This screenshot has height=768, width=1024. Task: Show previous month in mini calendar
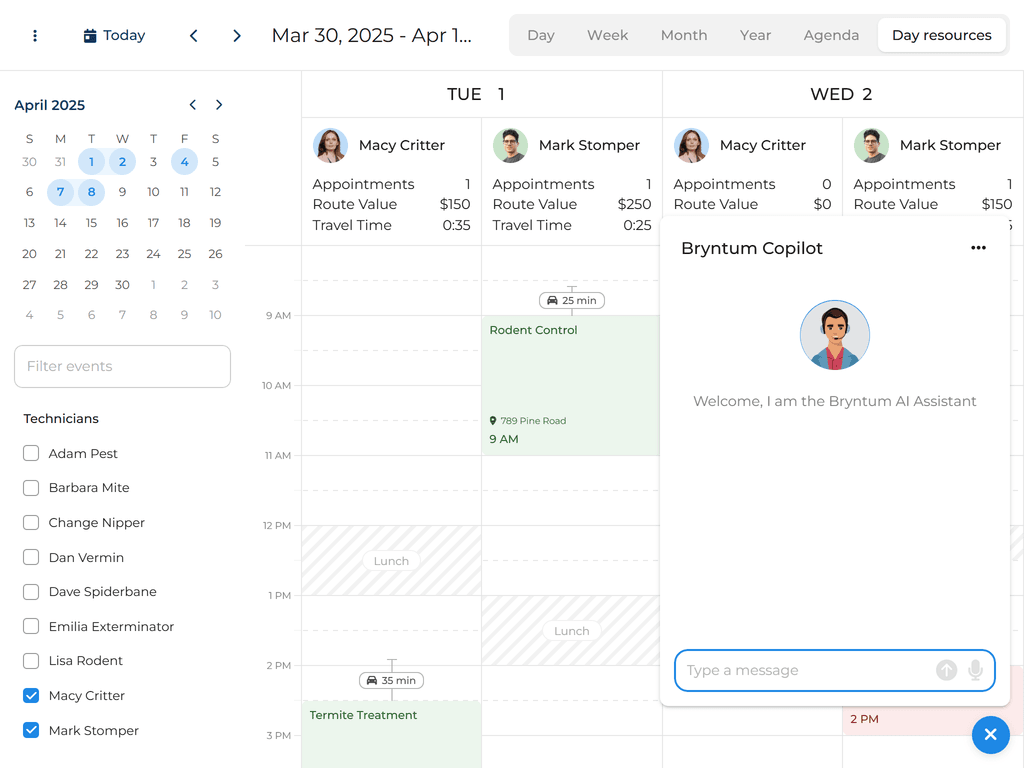[193, 105]
